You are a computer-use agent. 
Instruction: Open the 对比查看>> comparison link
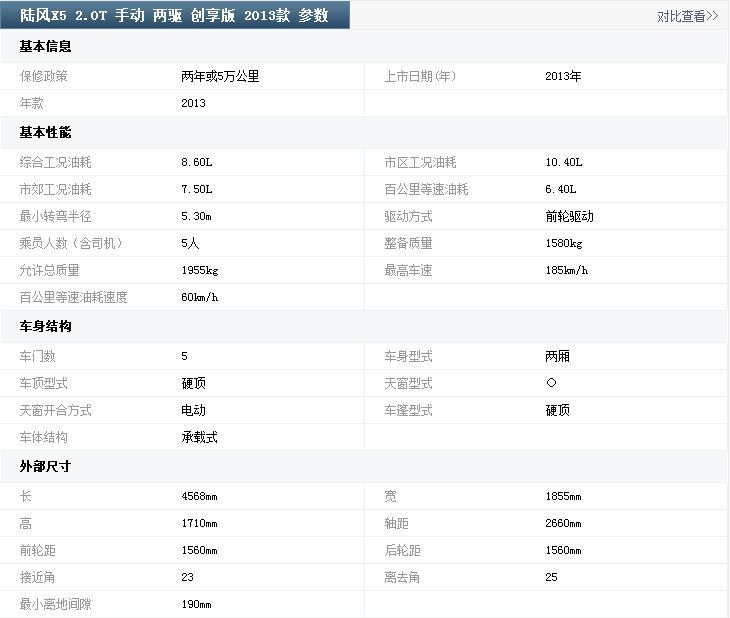tap(688, 16)
